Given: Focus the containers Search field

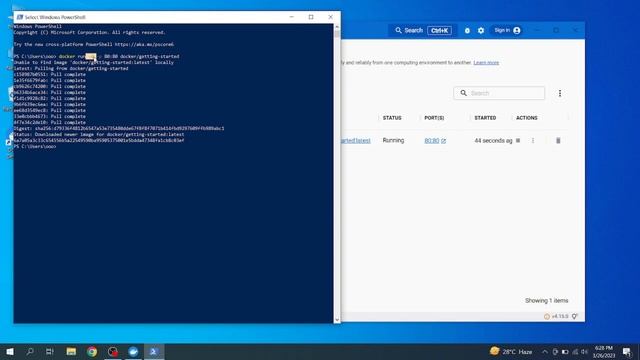Looking at the screenshot, I should click(499, 93).
